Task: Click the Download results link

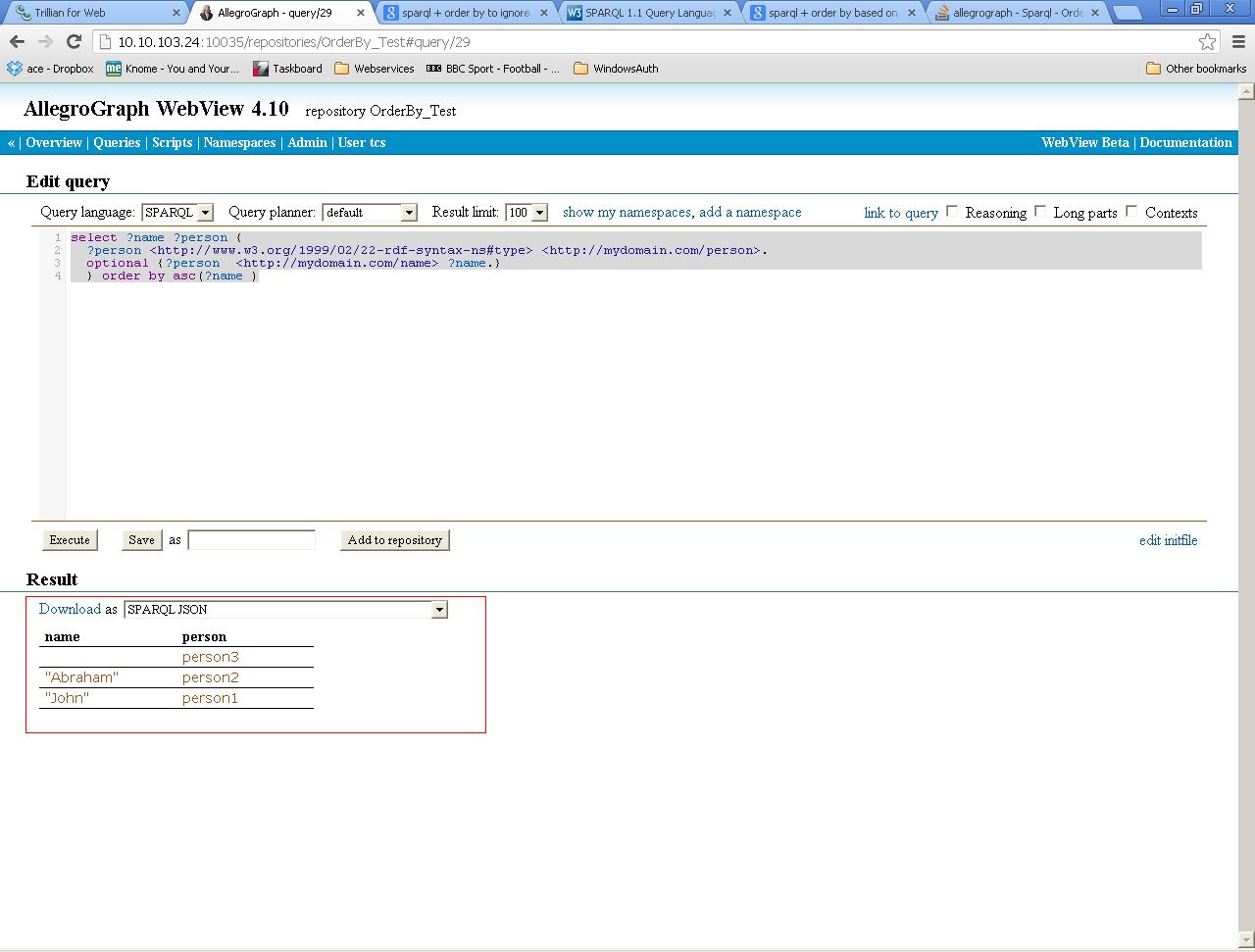Action: (x=70, y=609)
